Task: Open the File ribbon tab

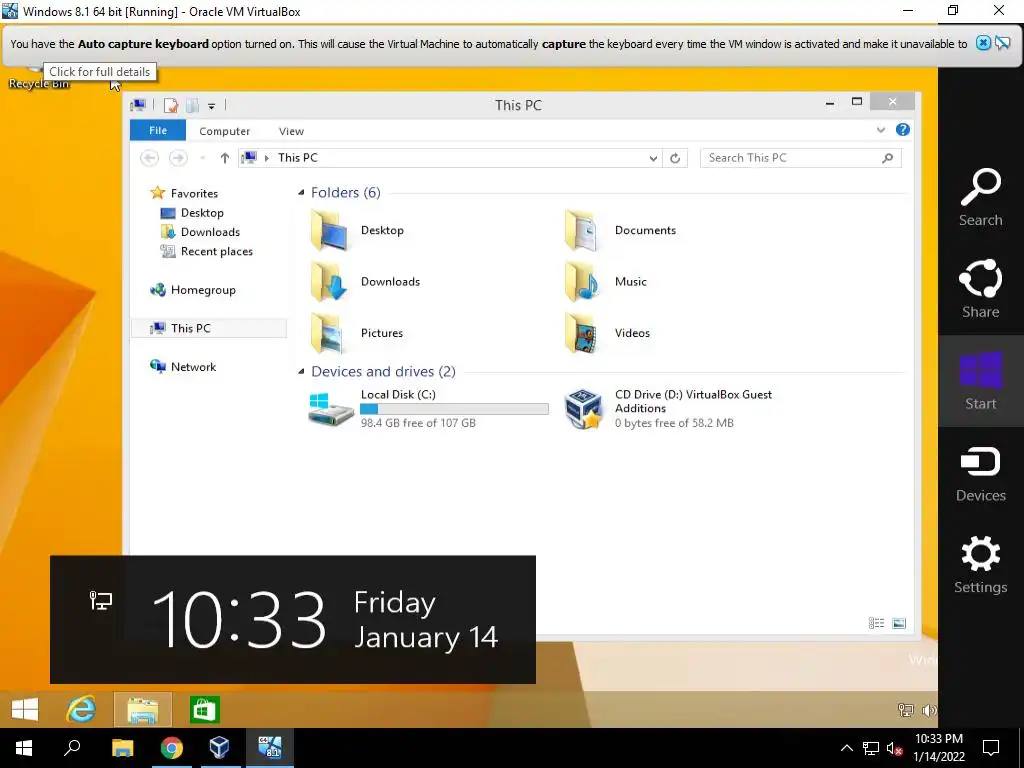Action: pyautogui.click(x=158, y=130)
